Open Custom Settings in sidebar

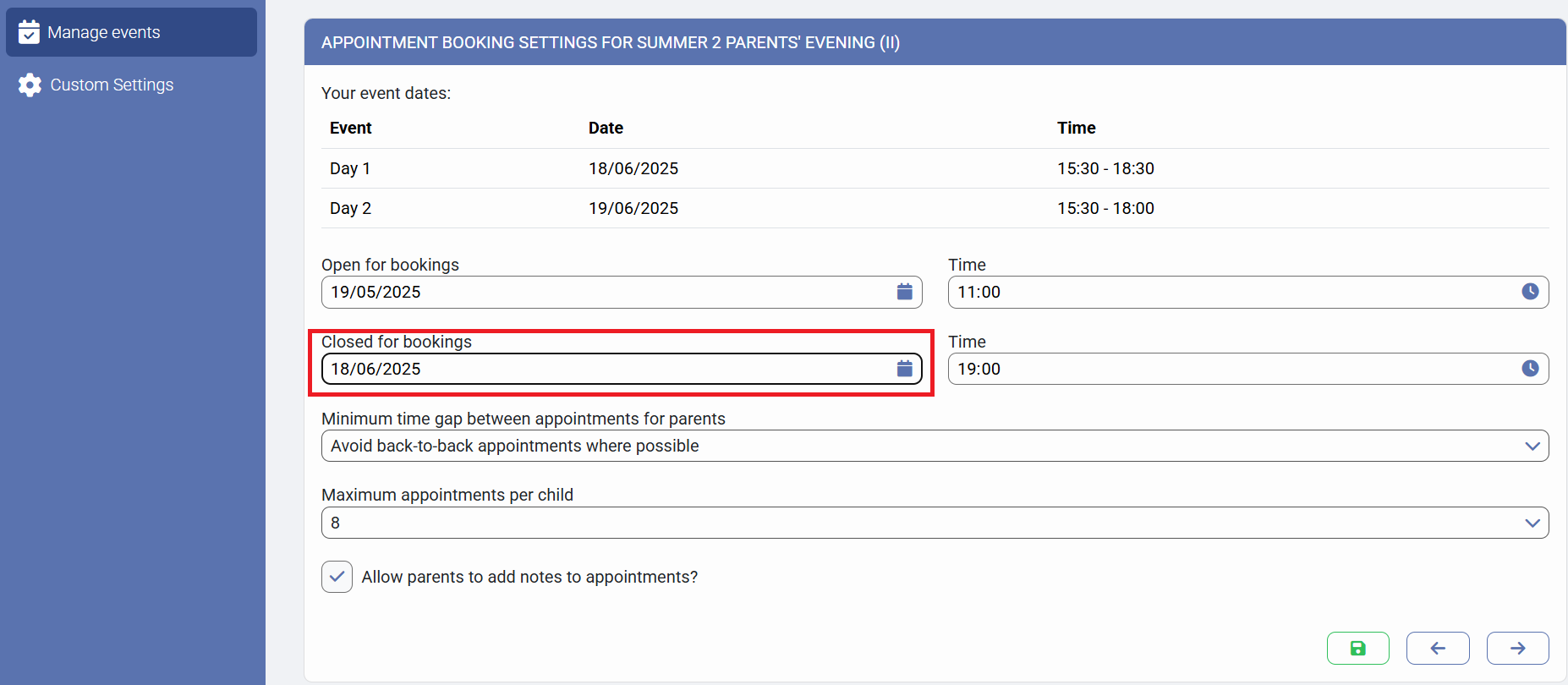tap(112, 85)
